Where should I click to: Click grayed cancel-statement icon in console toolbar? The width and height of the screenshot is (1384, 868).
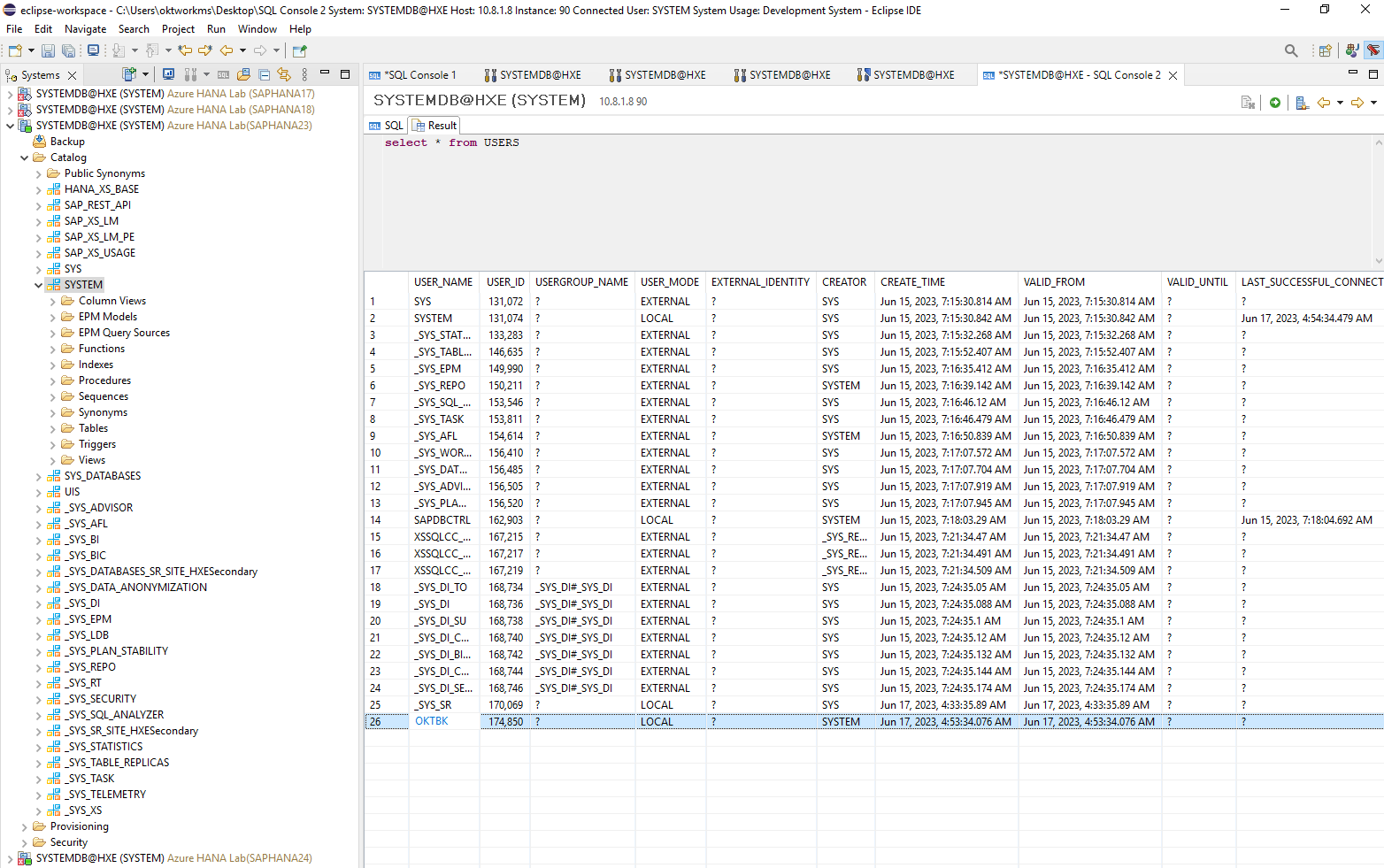click(x=1249, y=103)
